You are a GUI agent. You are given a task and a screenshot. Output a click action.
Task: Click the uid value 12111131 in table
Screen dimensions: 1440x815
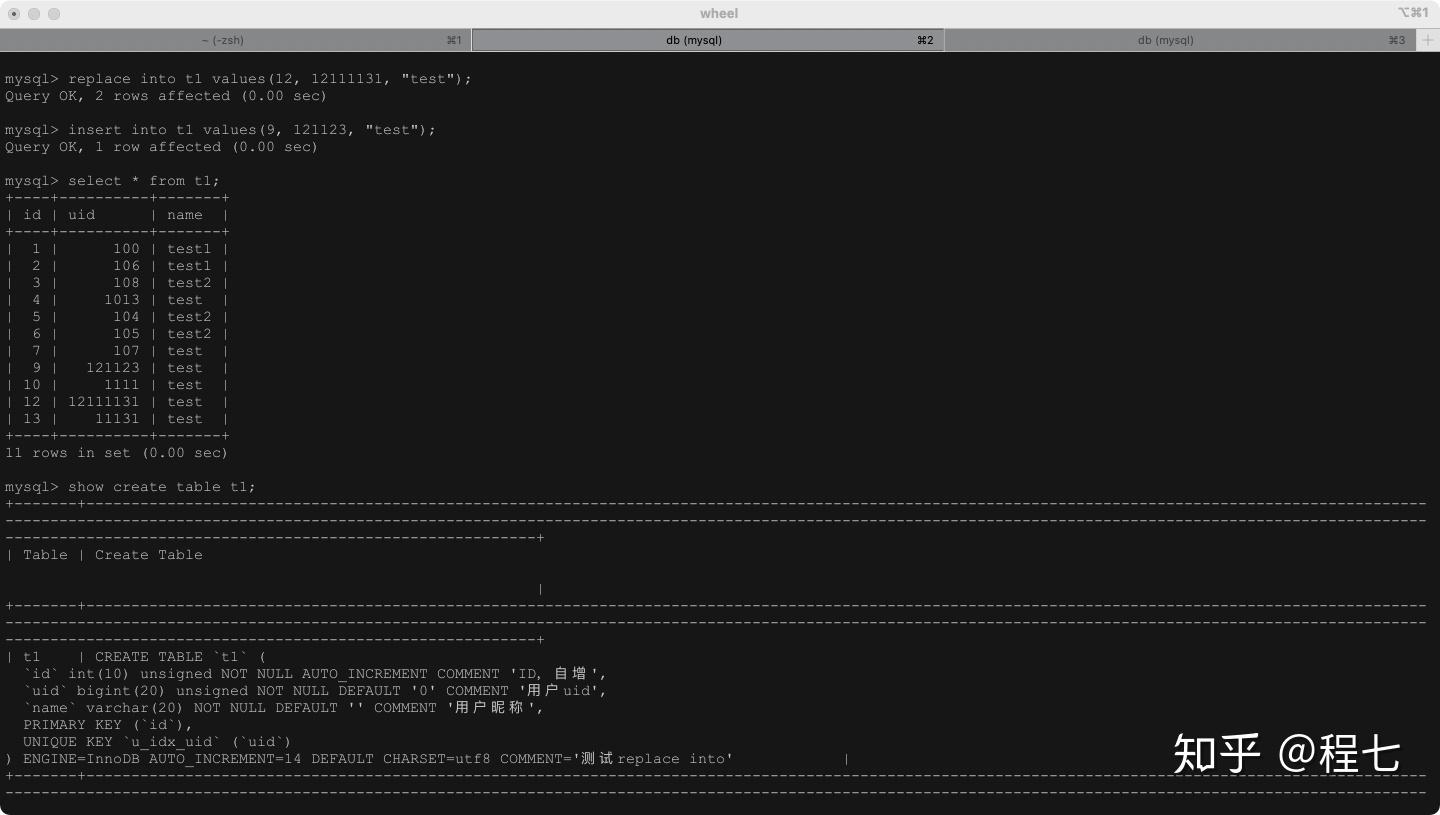pyautogui.click(x=104, y=402)
